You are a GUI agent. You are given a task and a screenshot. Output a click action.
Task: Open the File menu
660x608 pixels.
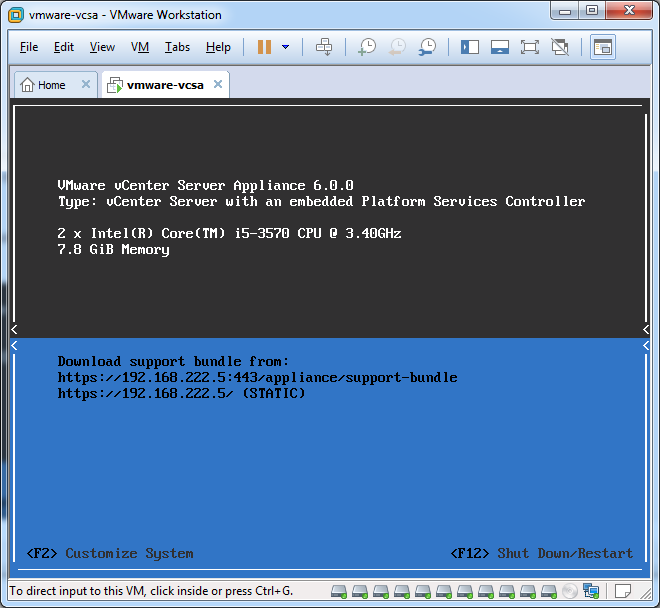(29, 47)
